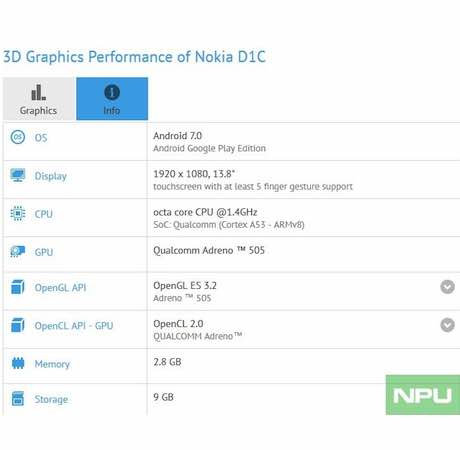Image resolution: width=460 pixels, height=450 pixels.
Task: Click the bar chart icon in Graphics tab
Action: click(38, 92)
